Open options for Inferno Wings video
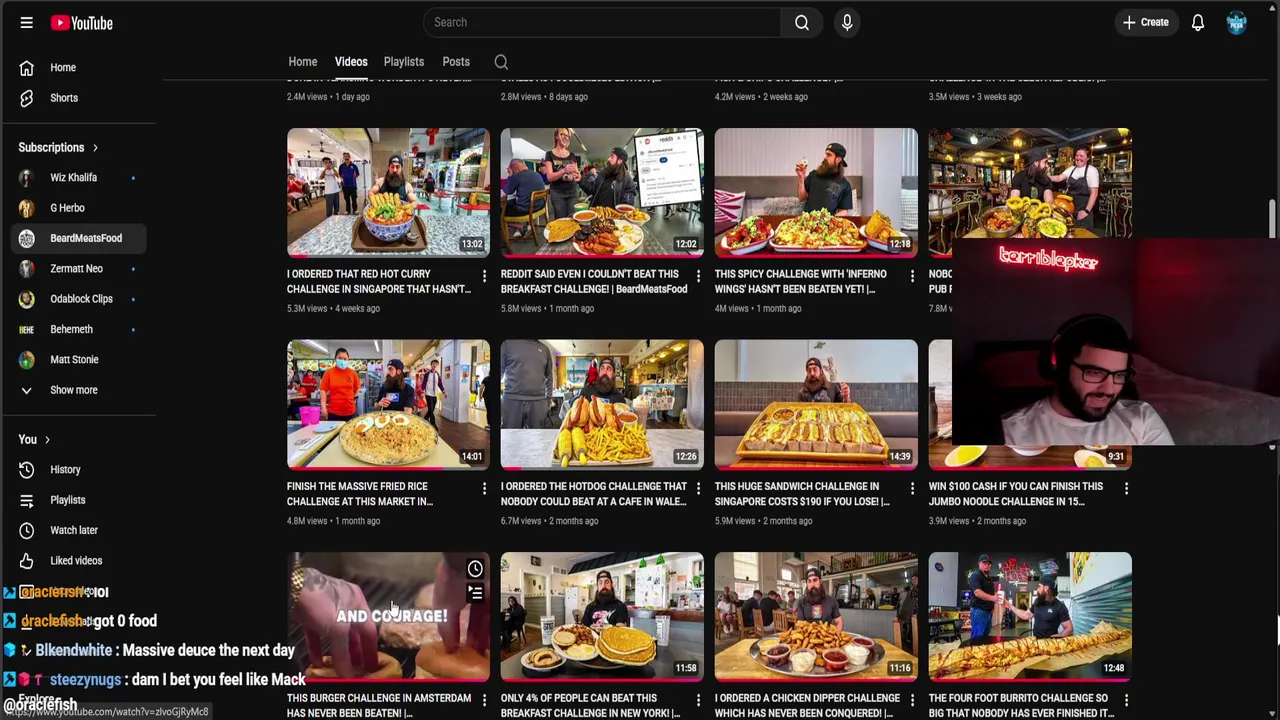 (x=912, y=276)
